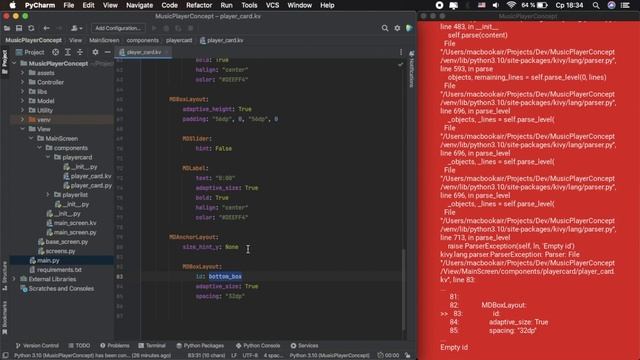640x360 pixels.
Task: Expand the Model folder
Action: pyautogui.click(x=22, y=101)
